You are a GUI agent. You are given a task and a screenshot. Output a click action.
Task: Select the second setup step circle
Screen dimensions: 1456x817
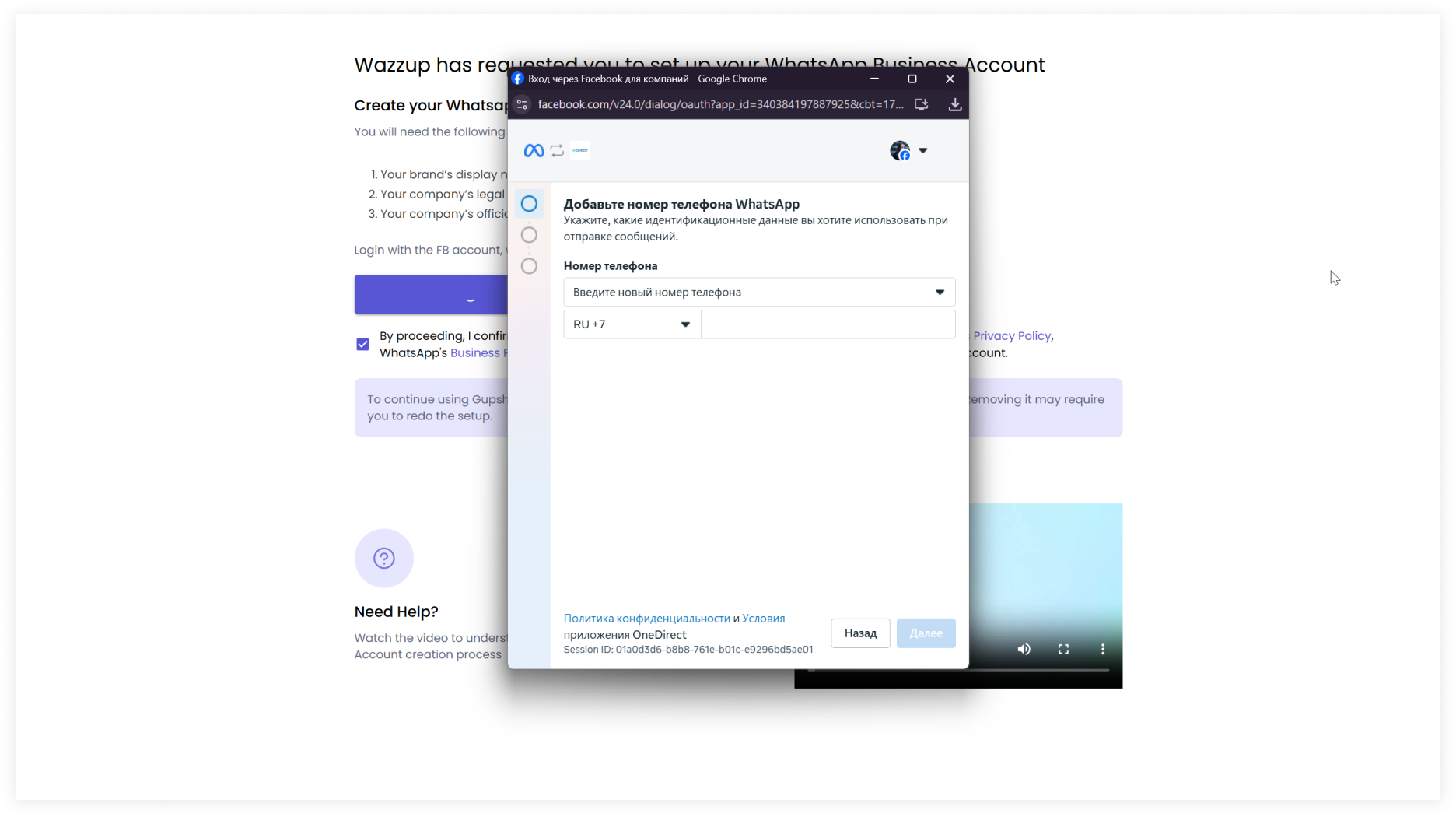pos(529,235)
